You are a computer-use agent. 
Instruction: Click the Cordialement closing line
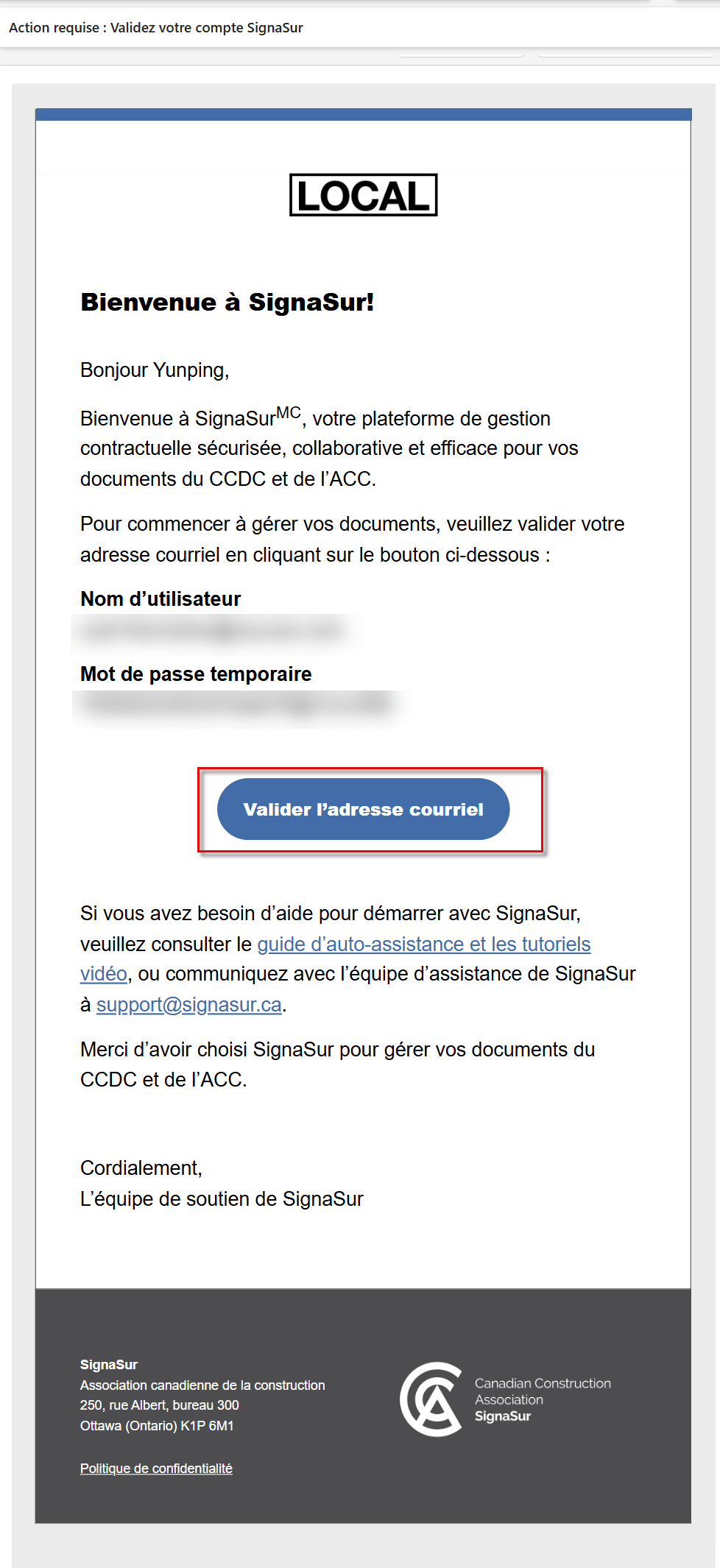click(x=141, y=1168)
